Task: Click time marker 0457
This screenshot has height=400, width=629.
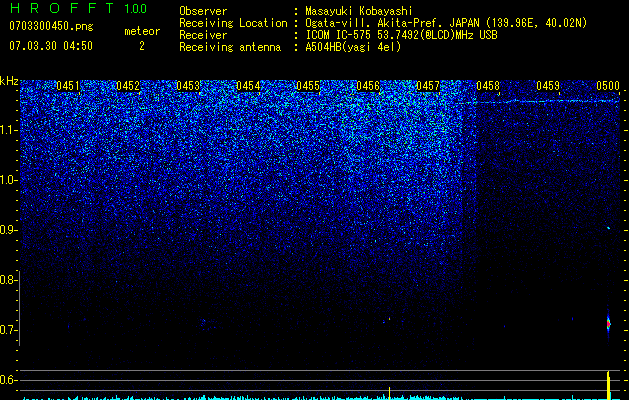Action: point(428,86)
